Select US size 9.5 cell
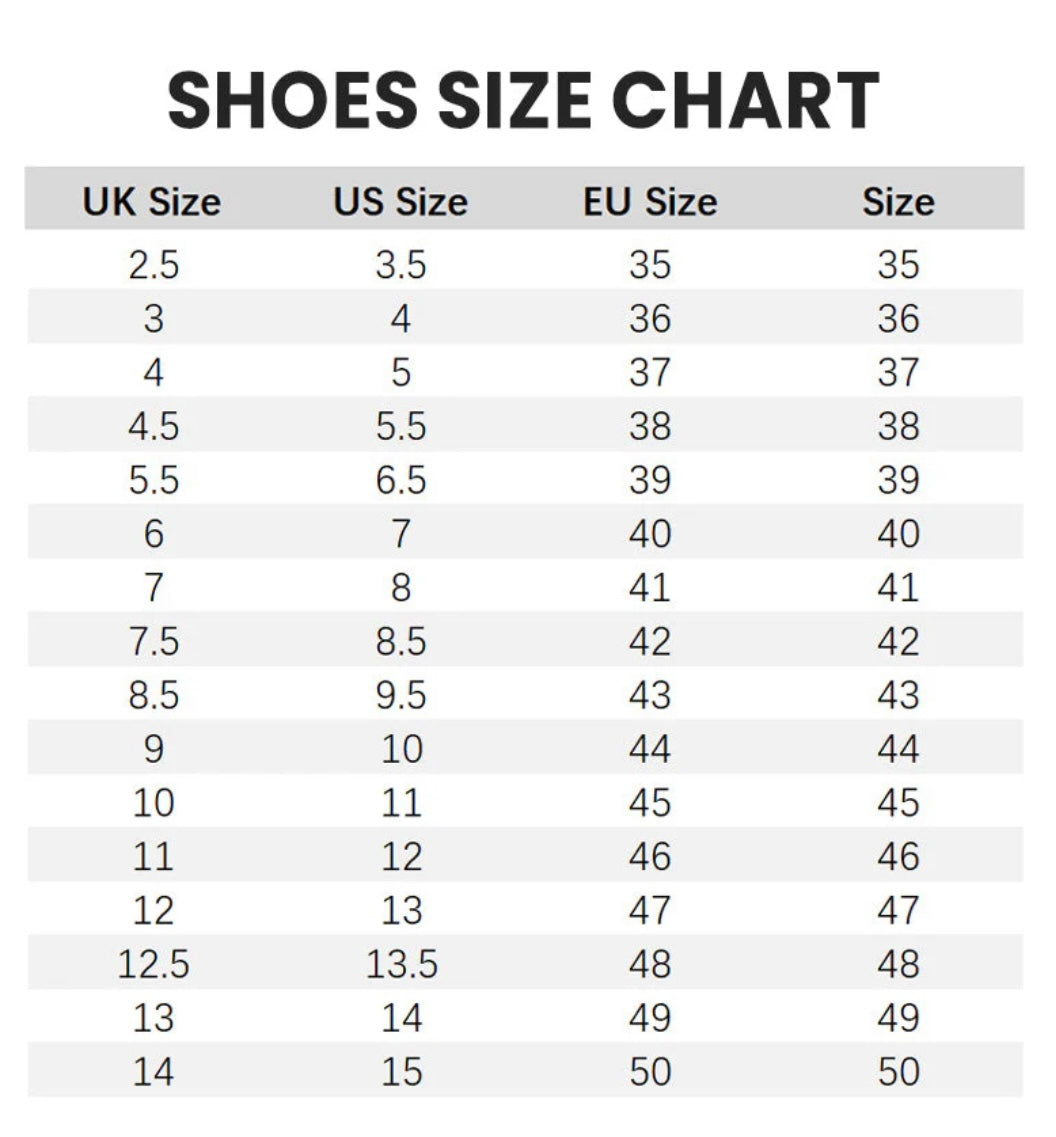Image resolution: width=1056 pixels, height=1137 pixels. point(401,695)
